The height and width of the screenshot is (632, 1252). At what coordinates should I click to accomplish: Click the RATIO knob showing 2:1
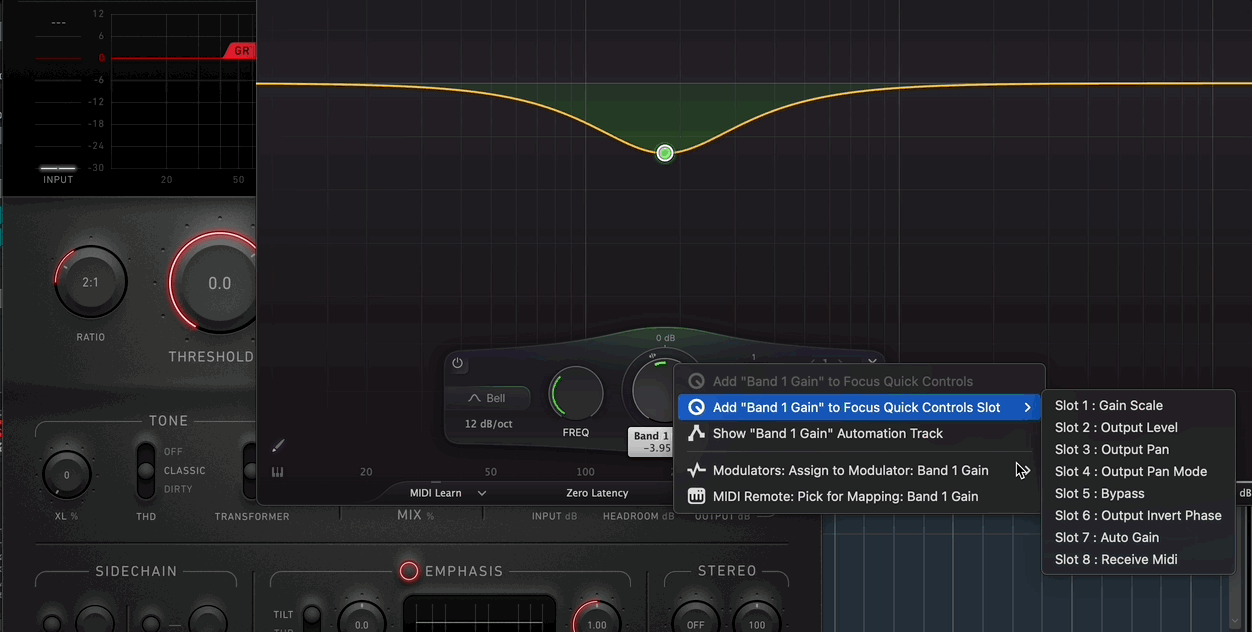tap(90, 283)
